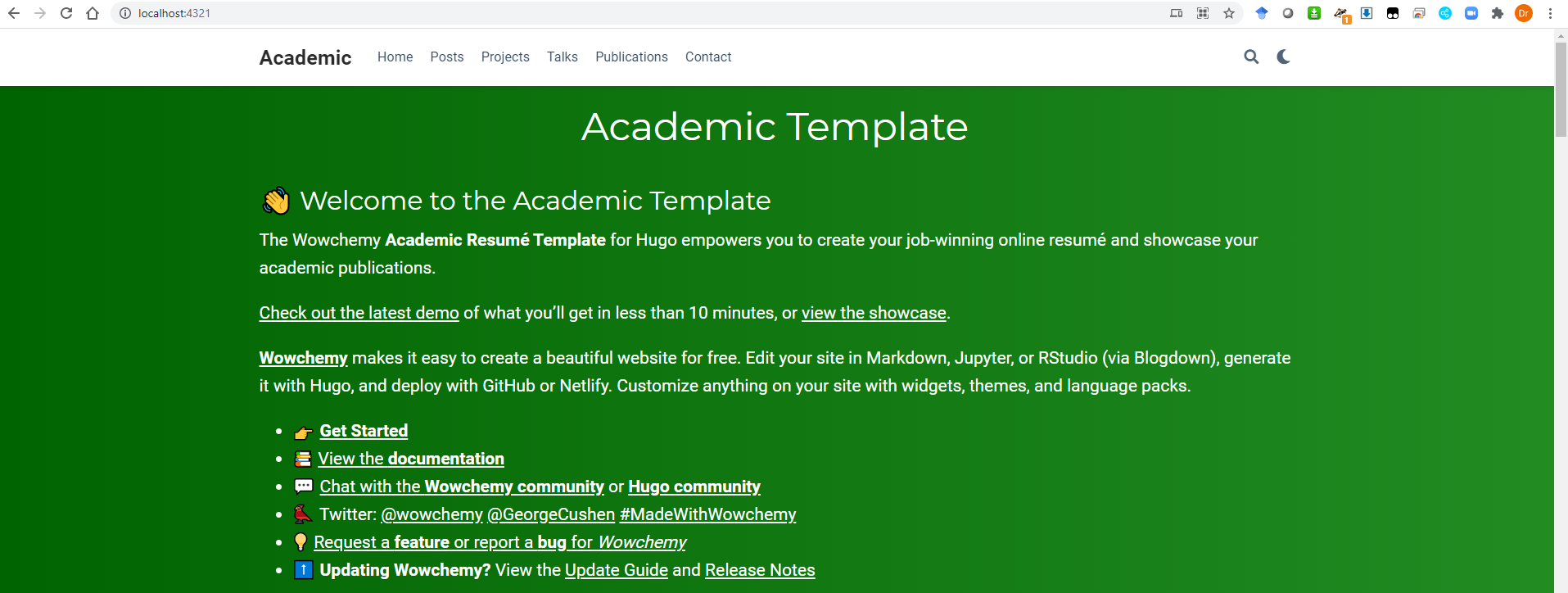The height and width of the screenshot is (593, 1568).
Task: Open the bold Wowchemy link
Action: [x=304, y=358]
